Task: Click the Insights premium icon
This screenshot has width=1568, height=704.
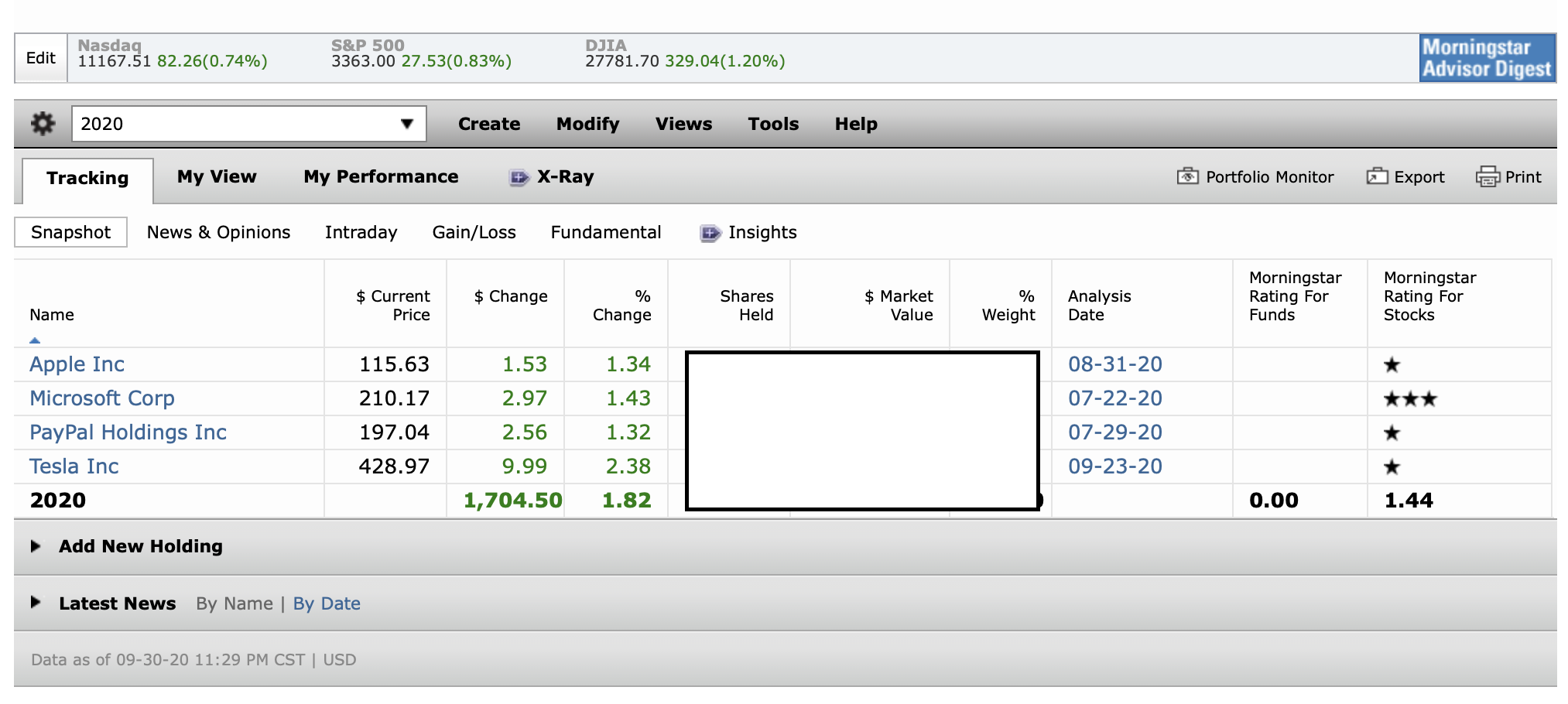Action: (x=710, y=233)
